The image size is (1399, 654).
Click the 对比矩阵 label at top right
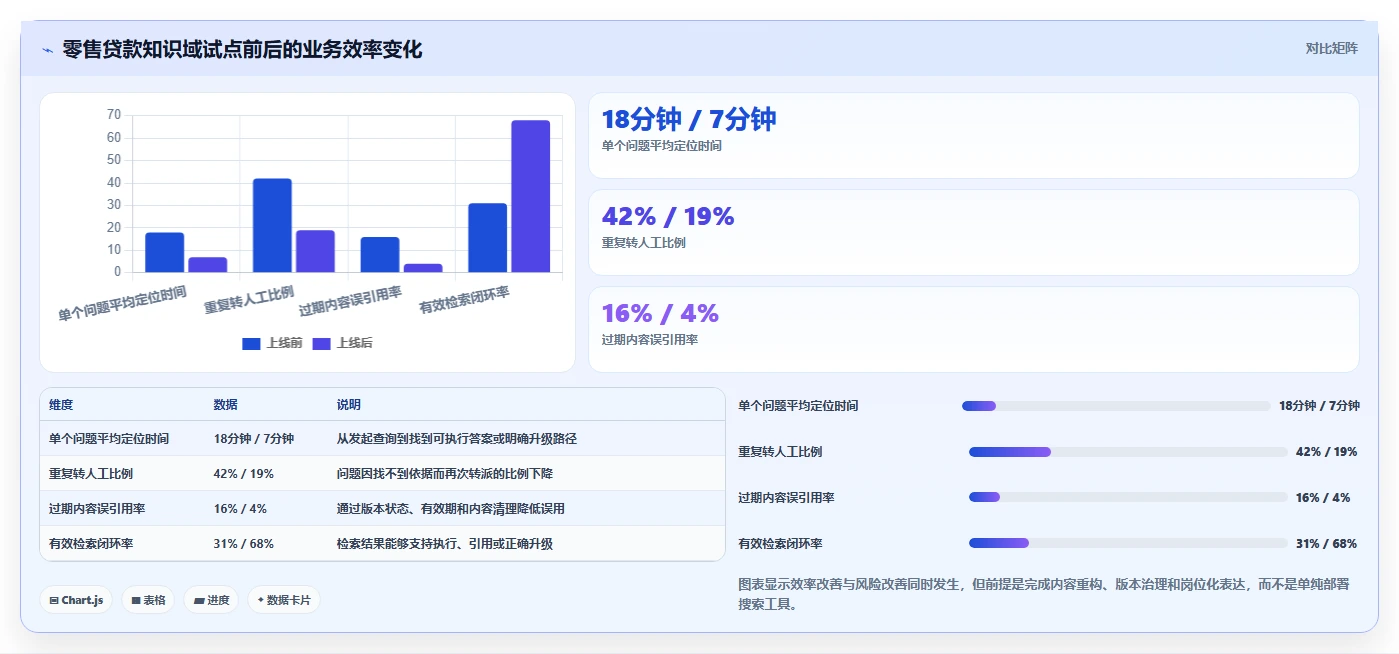1331,48
